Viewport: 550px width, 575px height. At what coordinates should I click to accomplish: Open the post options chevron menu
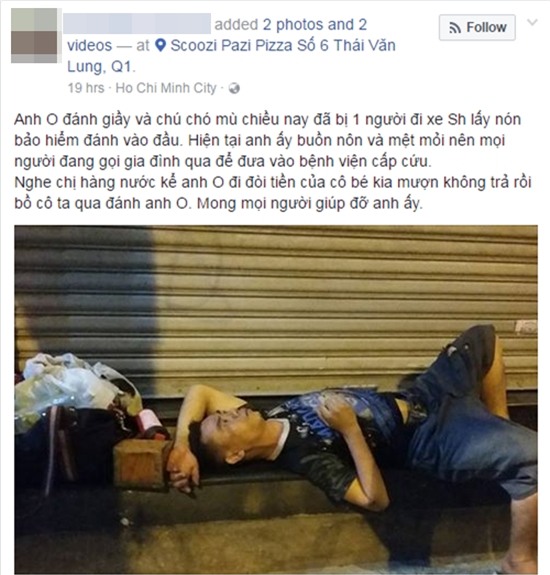[x=532, y=22]
